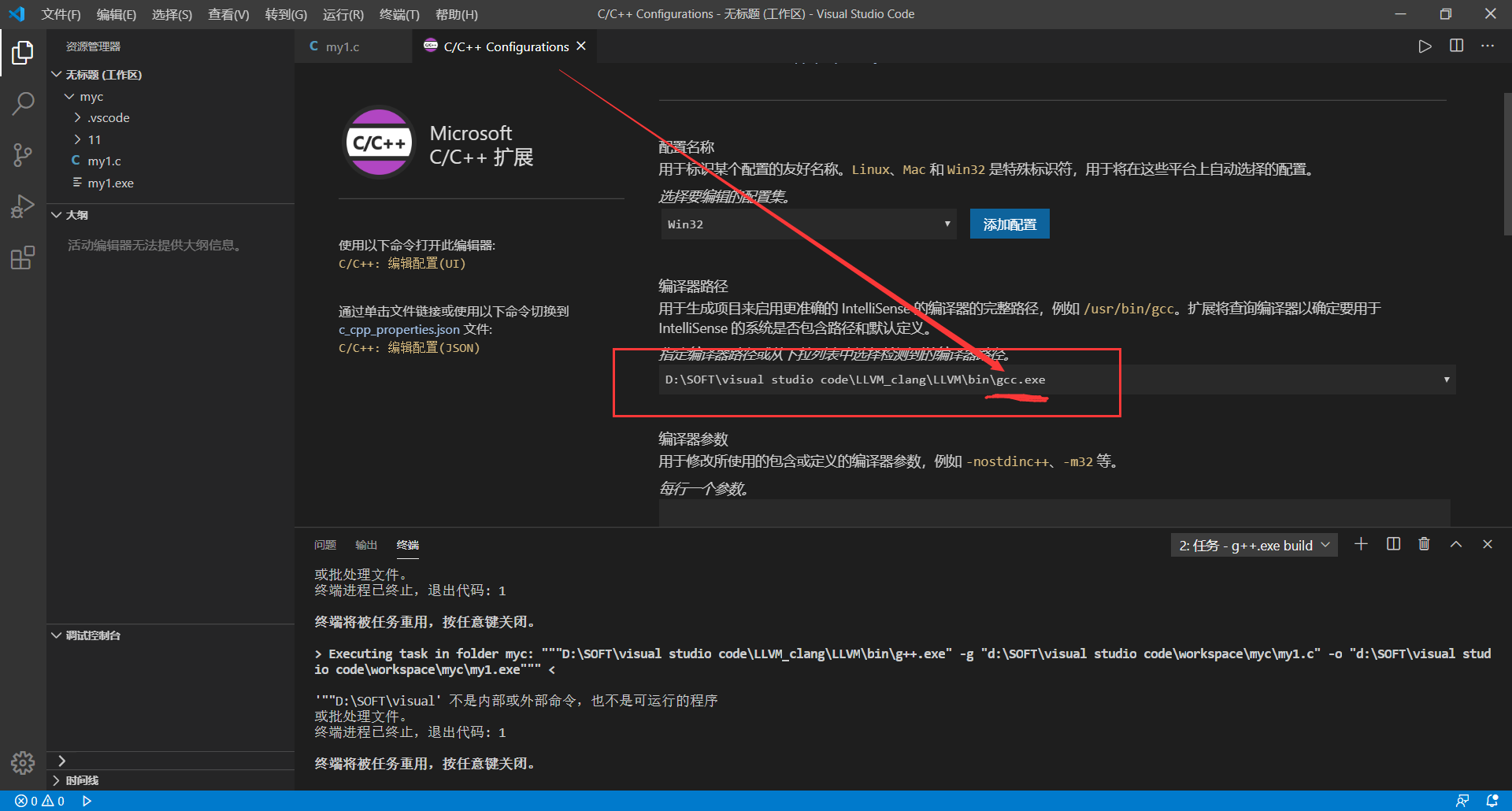Screen dimensions: 1512x811
Task: Click the Run play icon top right
Action: 1424,46
